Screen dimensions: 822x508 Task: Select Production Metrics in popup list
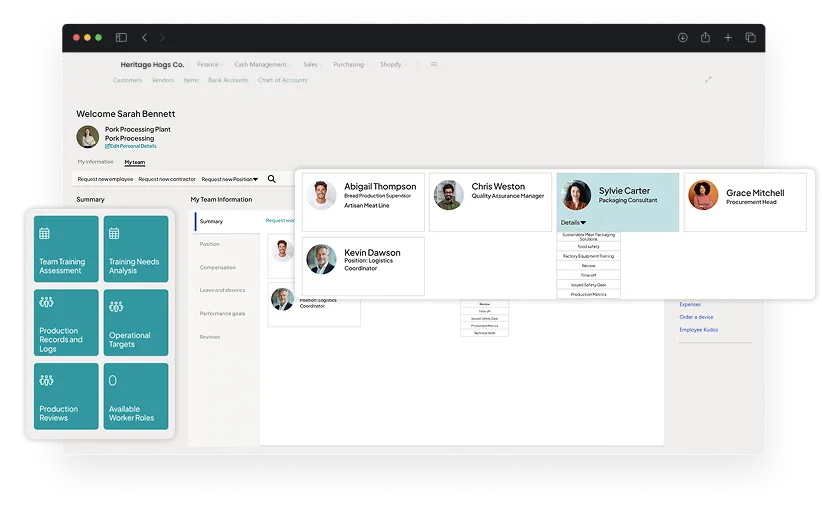tap(589, 295)
